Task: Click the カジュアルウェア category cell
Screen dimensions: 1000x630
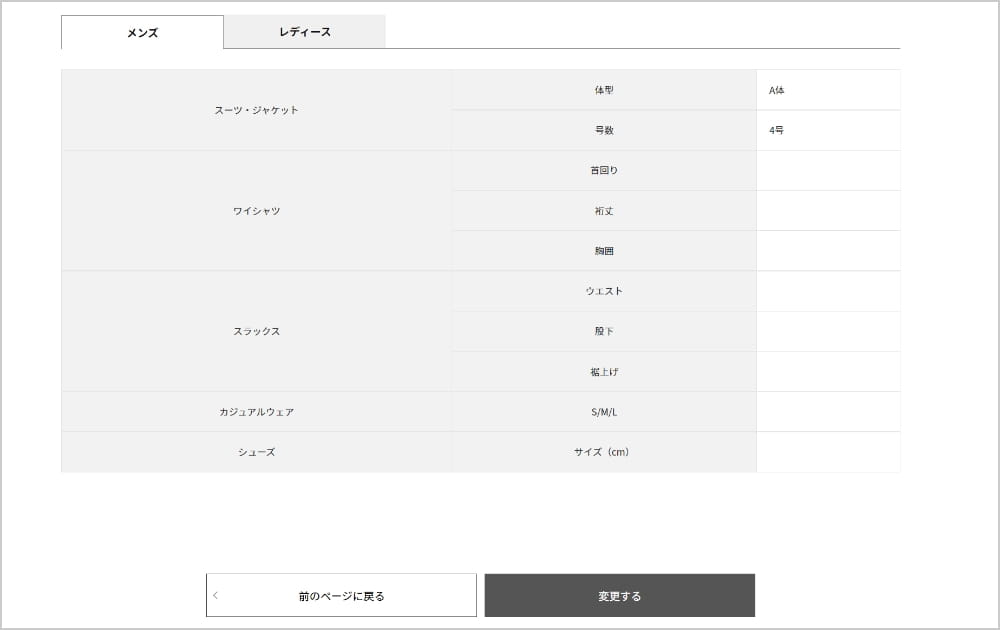Action: (256, 412)
